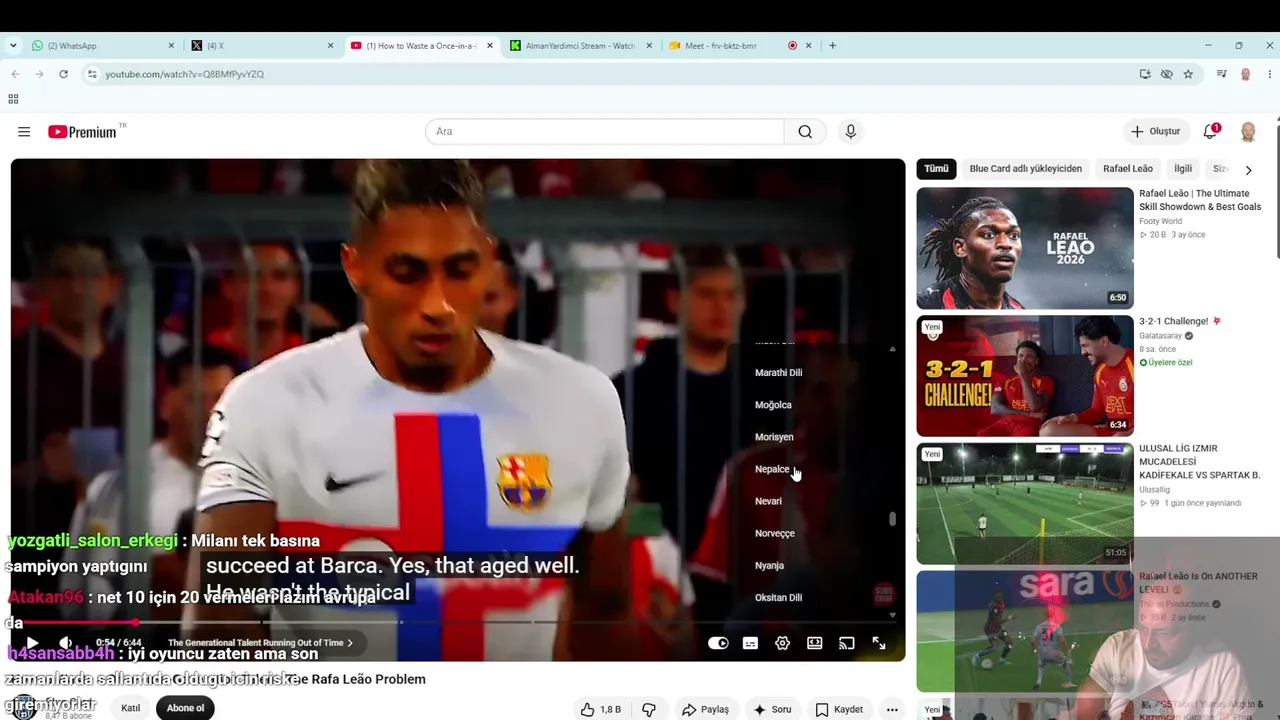Expand the chapter title in the player
The height and width of the screenshot is (720, 1280).
click(260, 643)
